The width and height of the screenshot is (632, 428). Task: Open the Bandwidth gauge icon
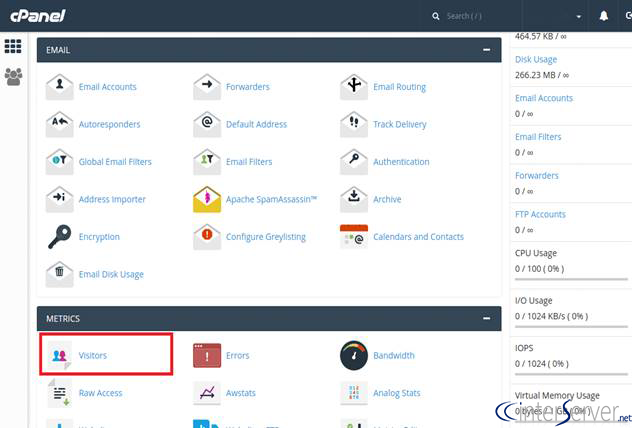tap(354, 355)
